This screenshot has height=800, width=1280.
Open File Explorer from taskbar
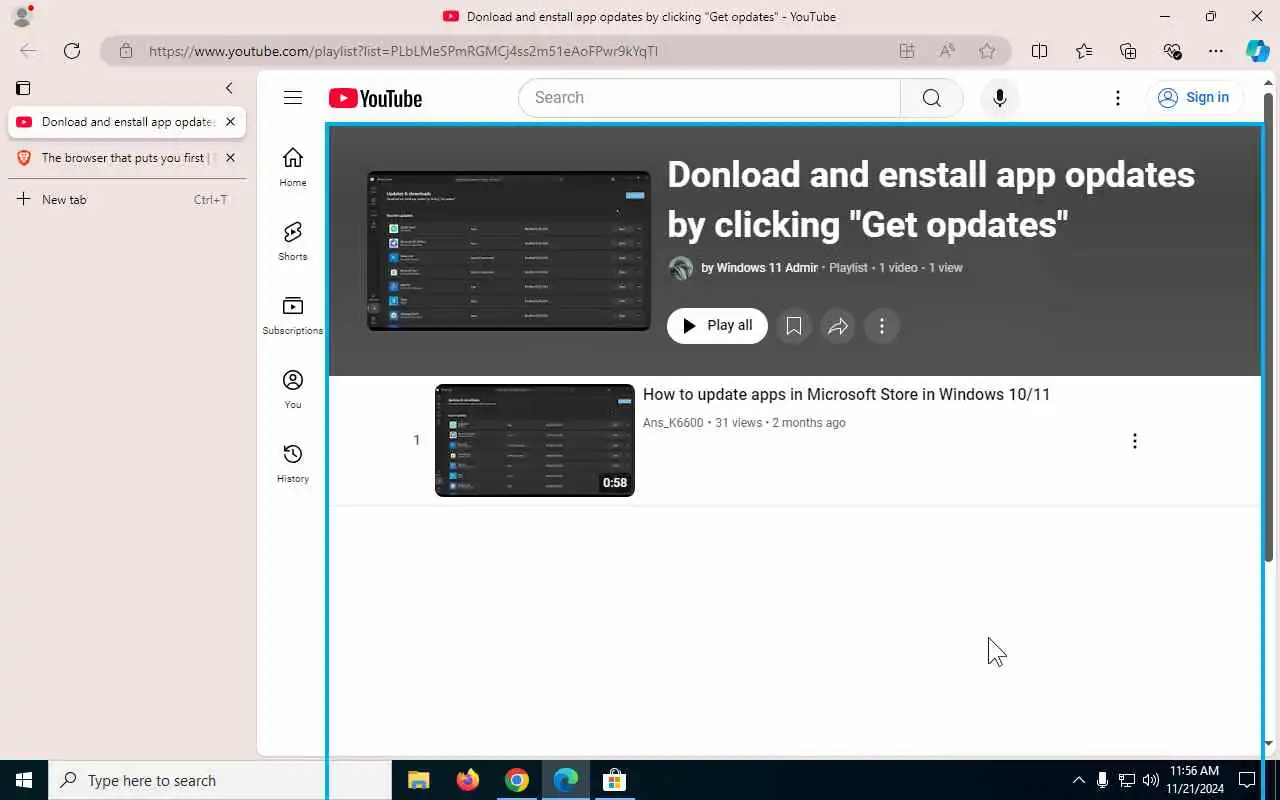click(x=418, y=780)
